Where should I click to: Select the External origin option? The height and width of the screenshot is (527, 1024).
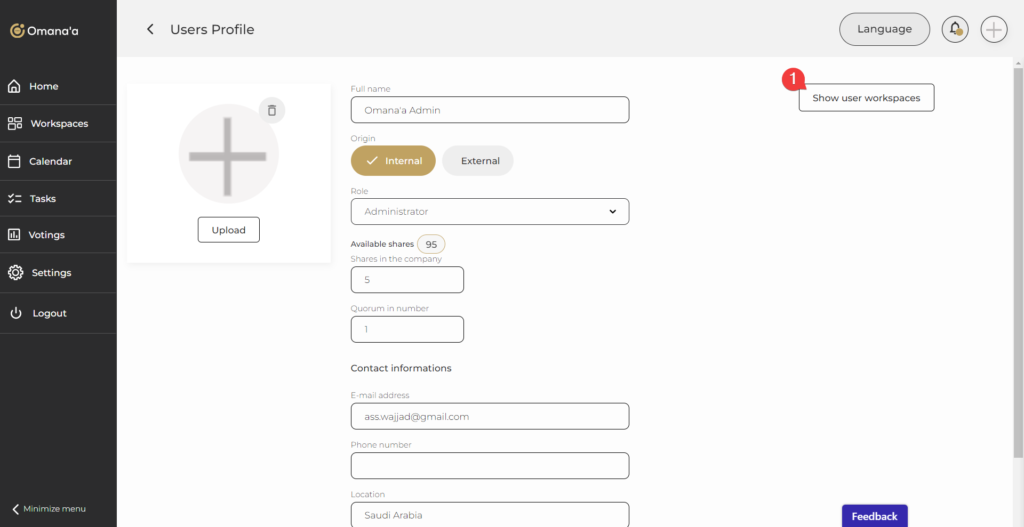[x=479, y=161]
